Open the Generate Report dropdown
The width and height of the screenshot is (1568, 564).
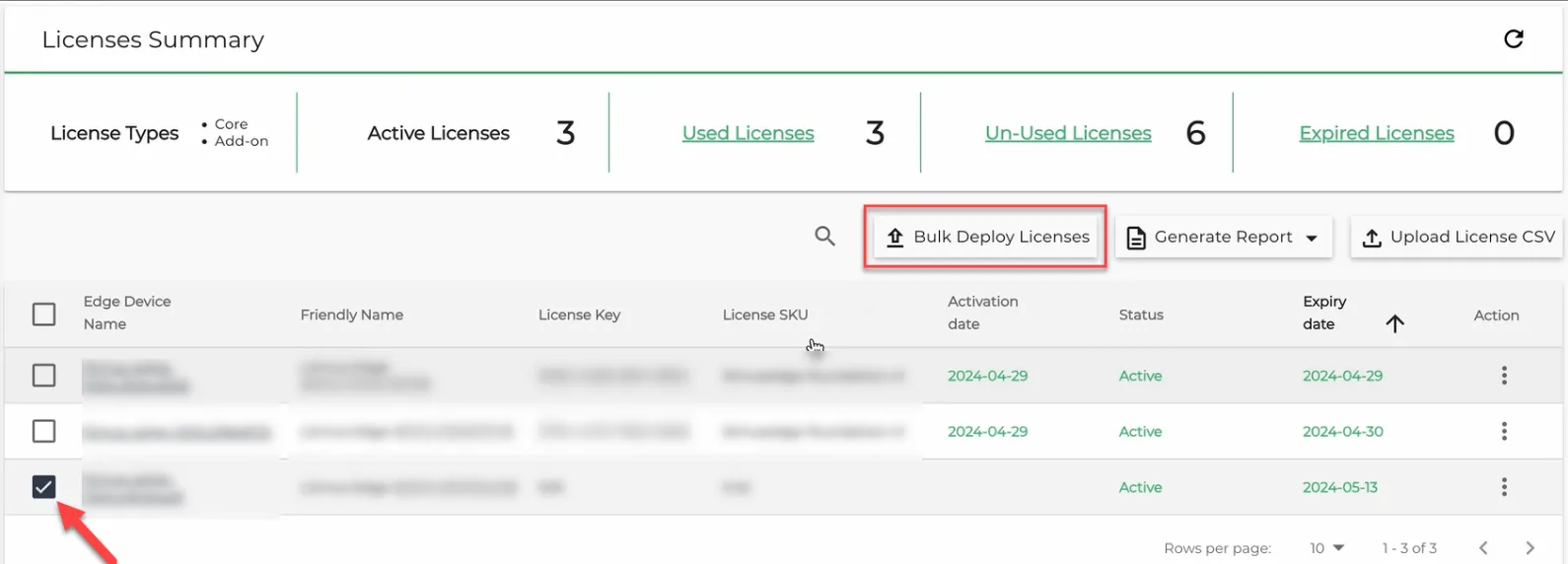[x=1223, y=238]
